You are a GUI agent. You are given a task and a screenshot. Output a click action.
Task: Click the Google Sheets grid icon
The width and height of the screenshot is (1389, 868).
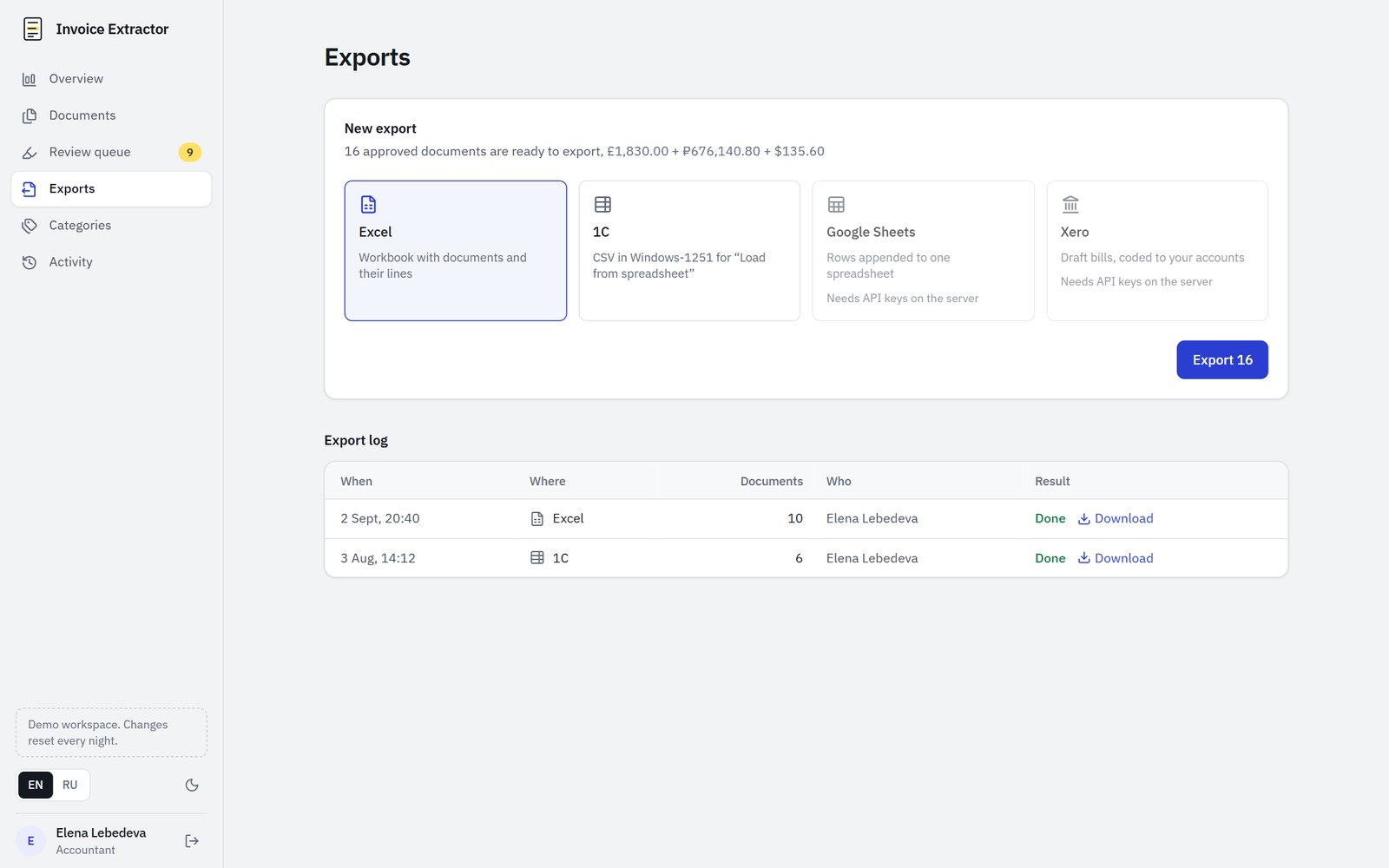pyautogui.click(x=836, y=205)
